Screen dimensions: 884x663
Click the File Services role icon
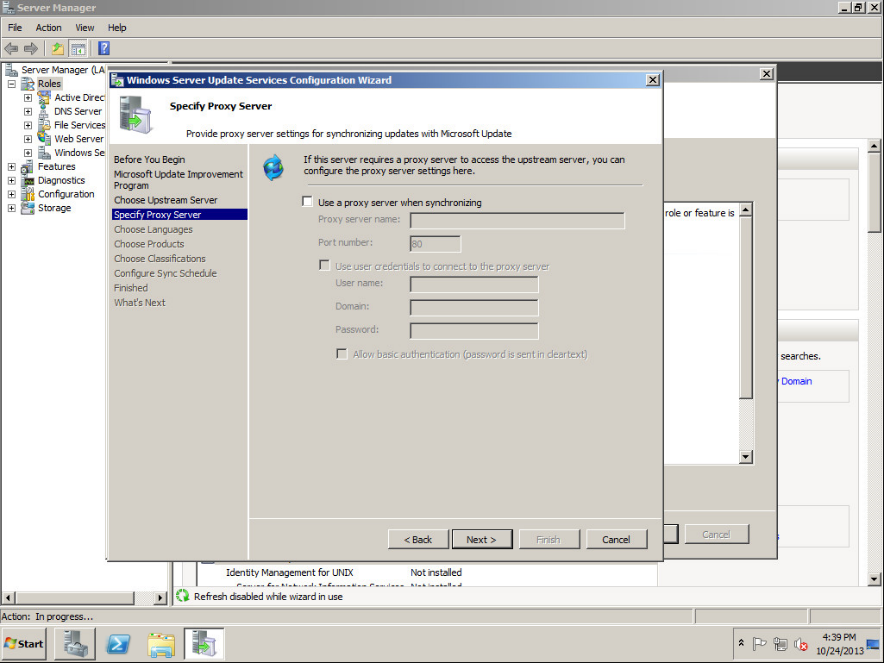pyautogui.click(x=44, y=125)
